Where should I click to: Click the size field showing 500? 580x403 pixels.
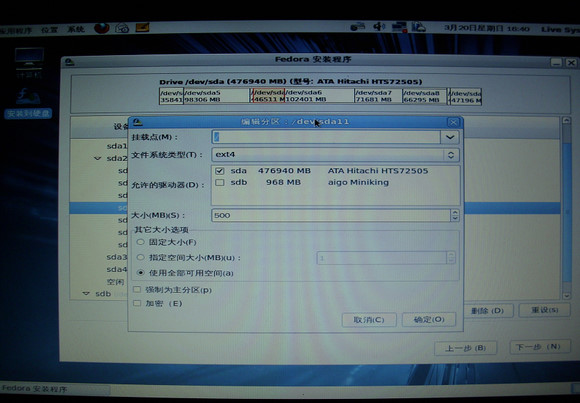coord(331,215)
